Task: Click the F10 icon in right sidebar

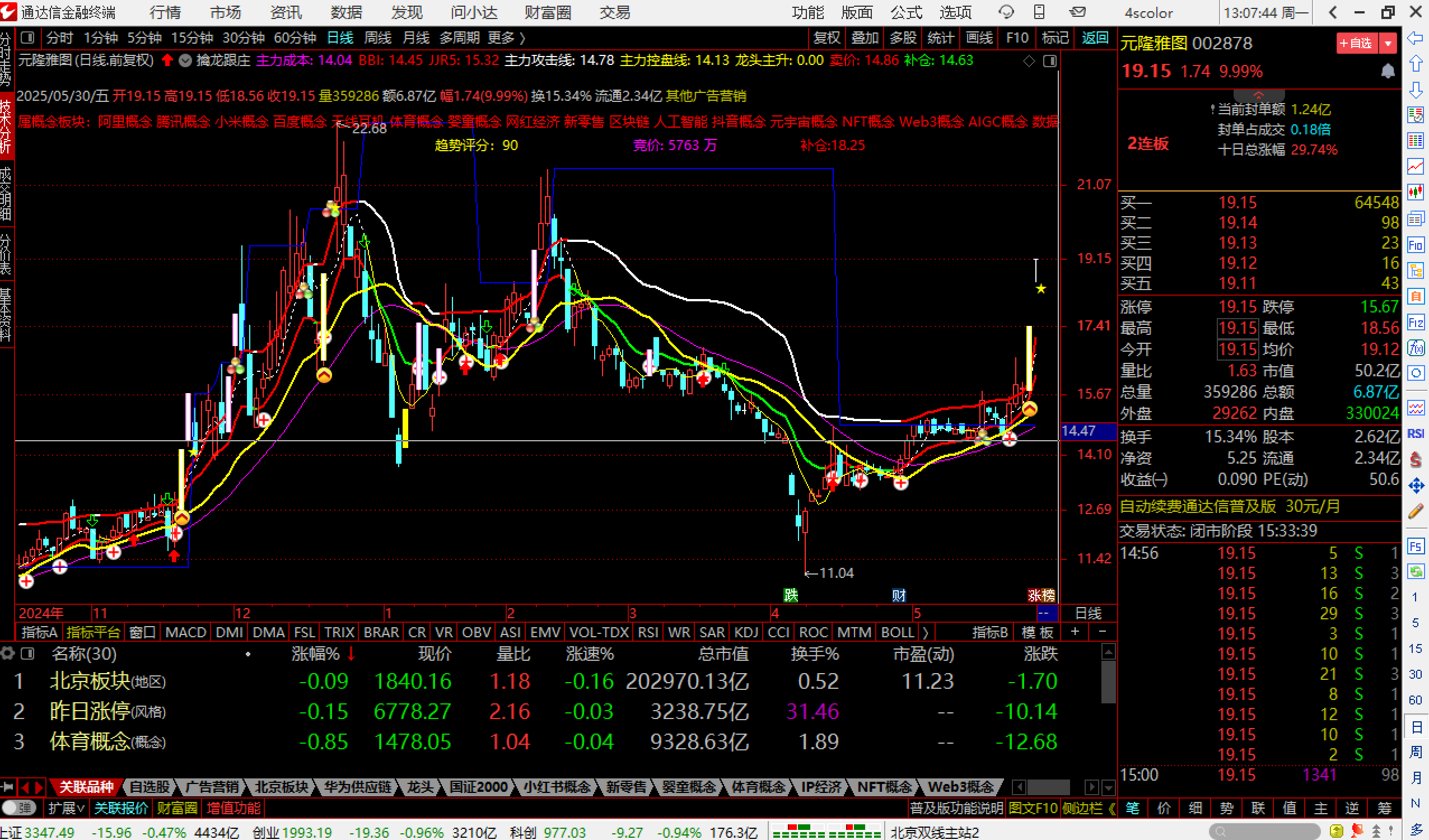Action: click(1416, 246)
